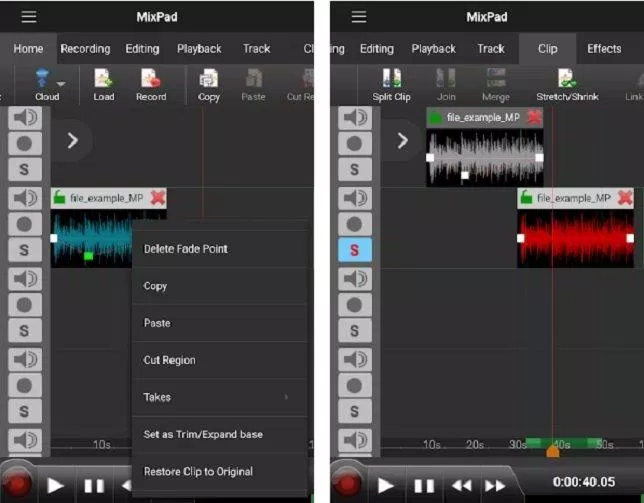Open the Cloud dropdown arrow
The width and height of the screenshot is (644, 503).
(x=61, y=83)
